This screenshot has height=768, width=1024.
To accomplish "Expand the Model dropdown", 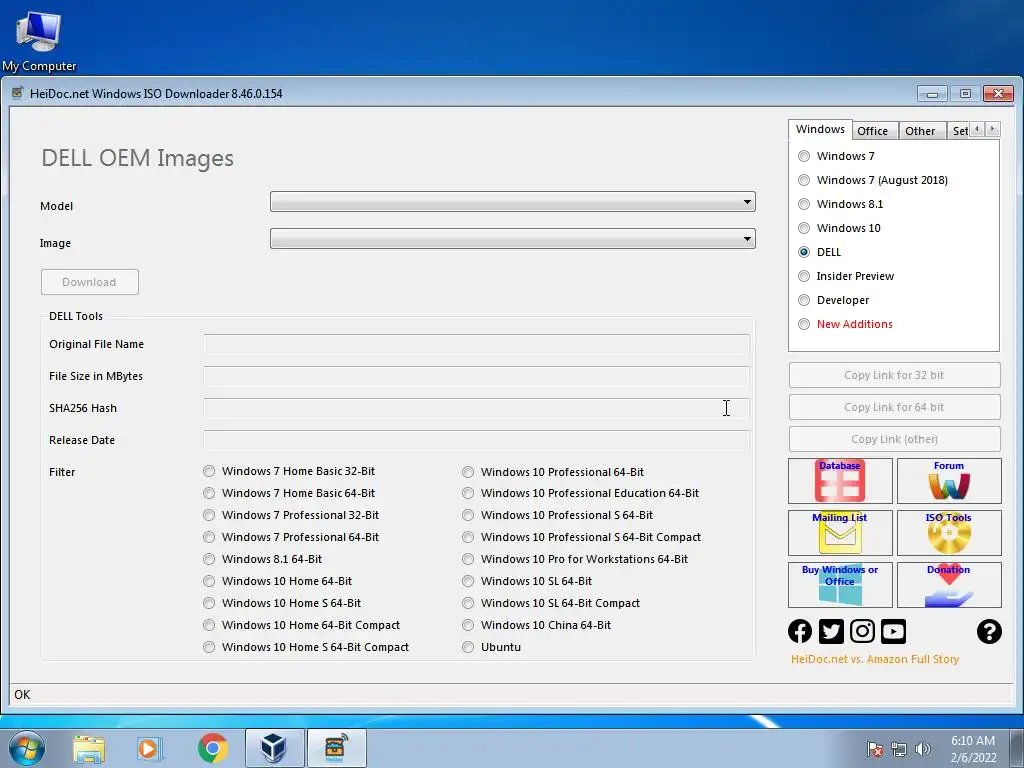I will (513, 202).
